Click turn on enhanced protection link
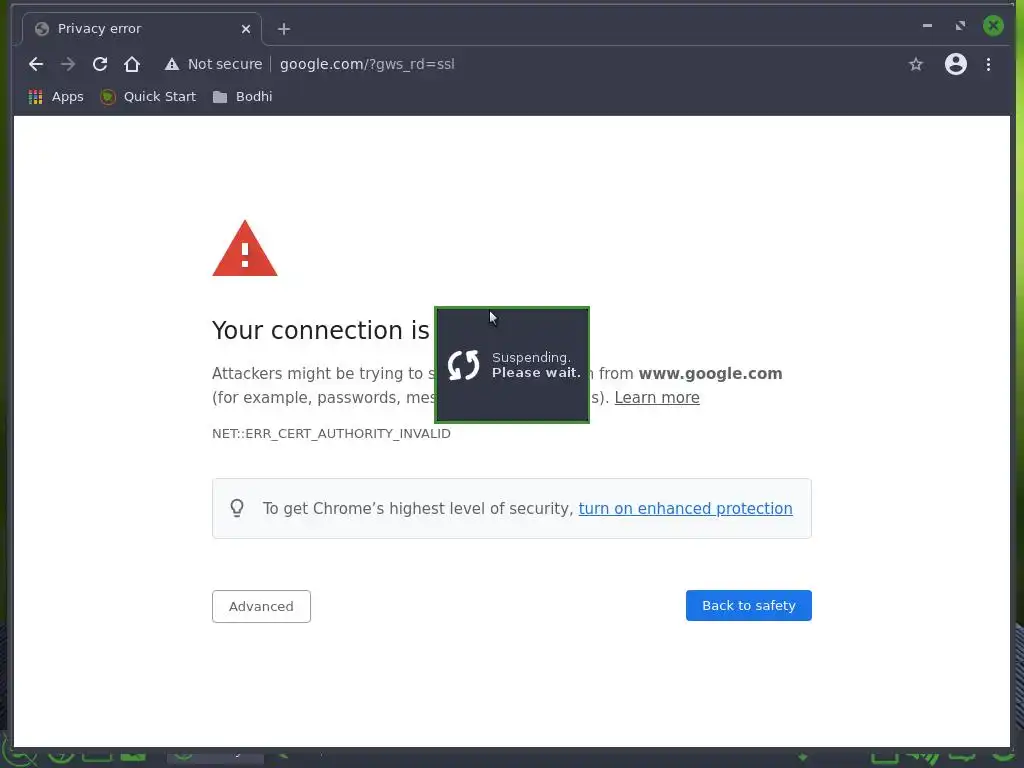This screenshot has height=768, width=1024. tap(686, 509)
